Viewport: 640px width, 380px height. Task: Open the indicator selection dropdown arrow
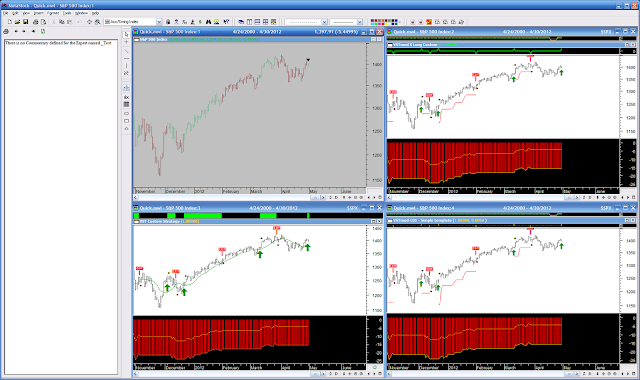pos(159,22)
